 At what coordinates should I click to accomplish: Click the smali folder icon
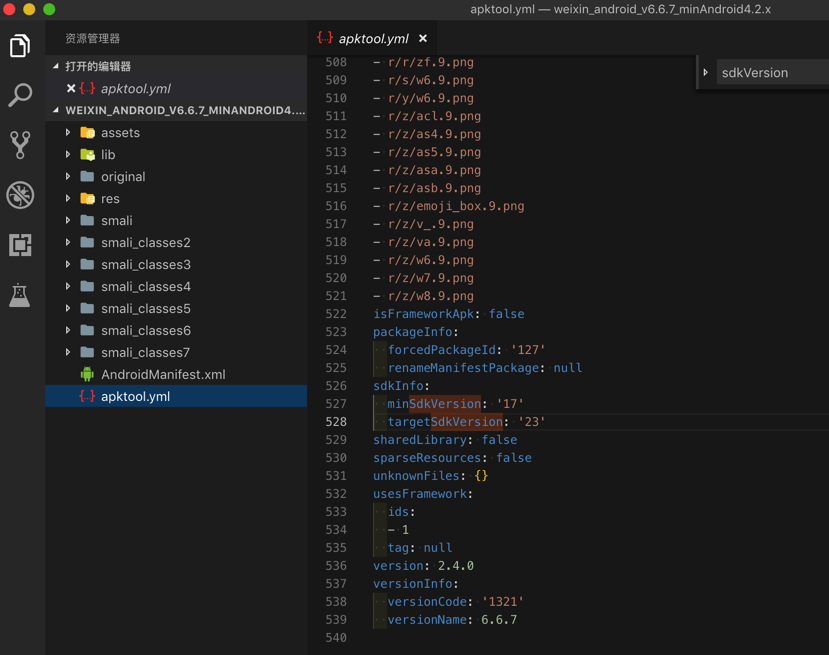[x=87, y=220]
